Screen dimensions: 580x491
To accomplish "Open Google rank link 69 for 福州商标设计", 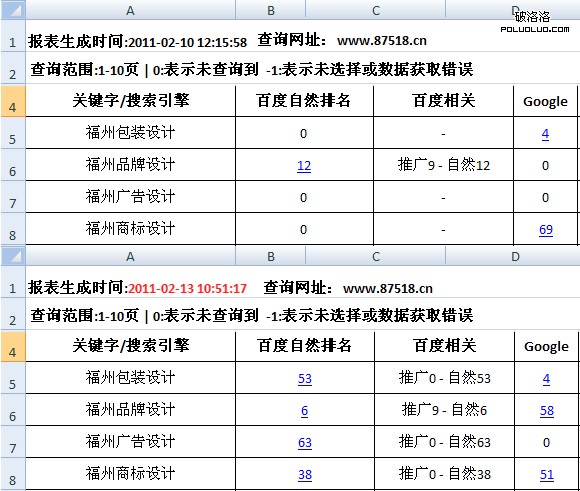I will coord(546,229).
